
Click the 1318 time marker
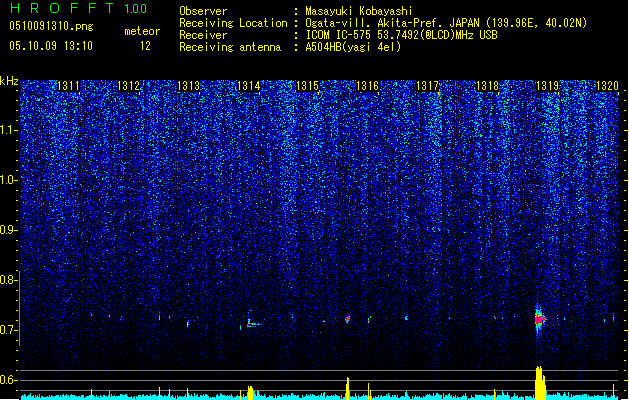point(487,86)
